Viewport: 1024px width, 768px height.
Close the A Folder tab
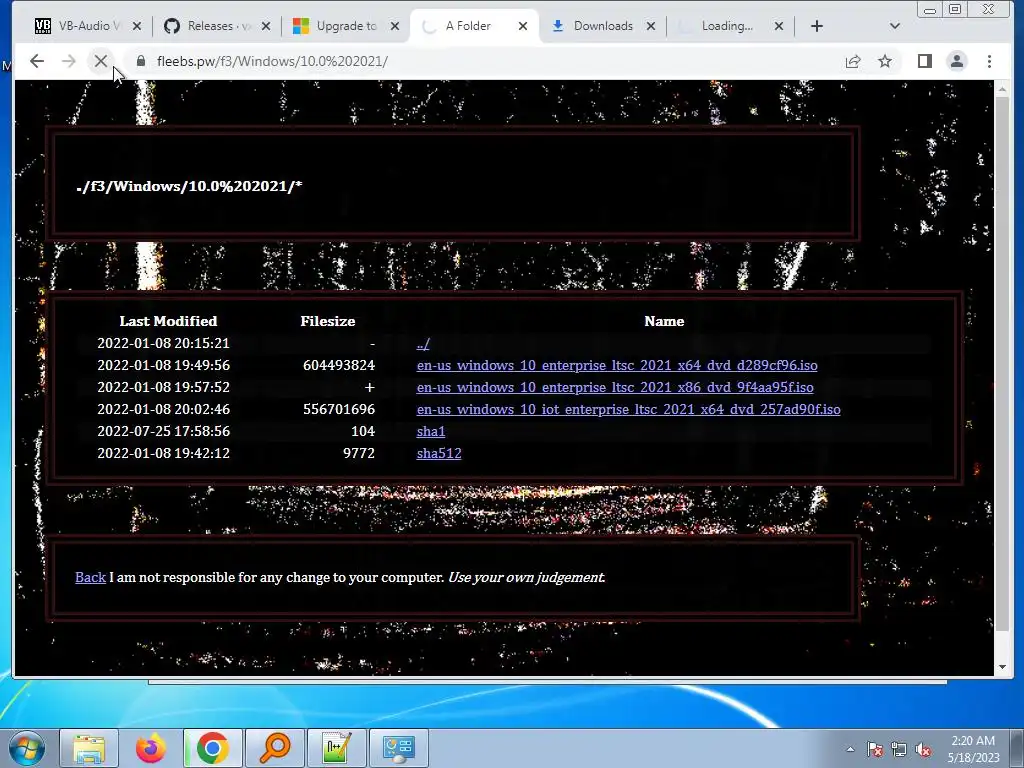[x=523, y=26]
